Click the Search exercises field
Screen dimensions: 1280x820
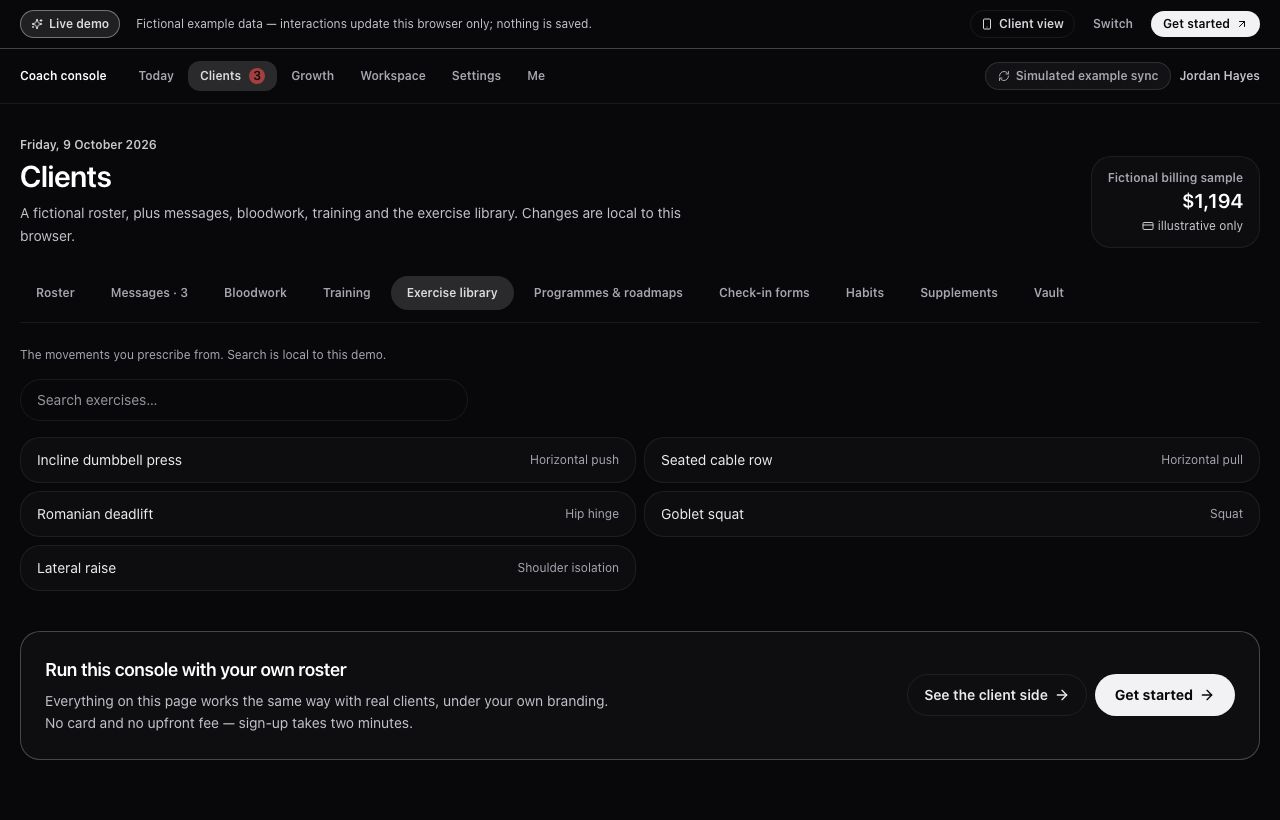(x=244, y=400)
